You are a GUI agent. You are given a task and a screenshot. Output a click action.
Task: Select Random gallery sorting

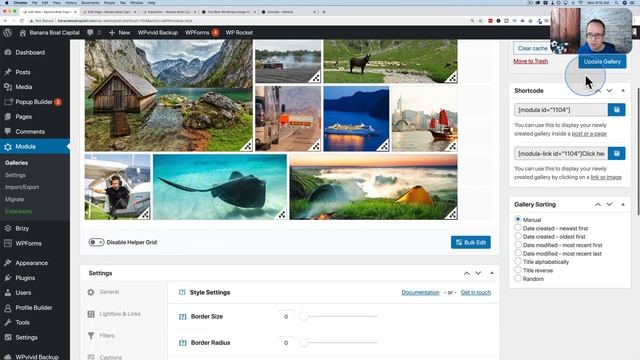[x=518, y=278]
